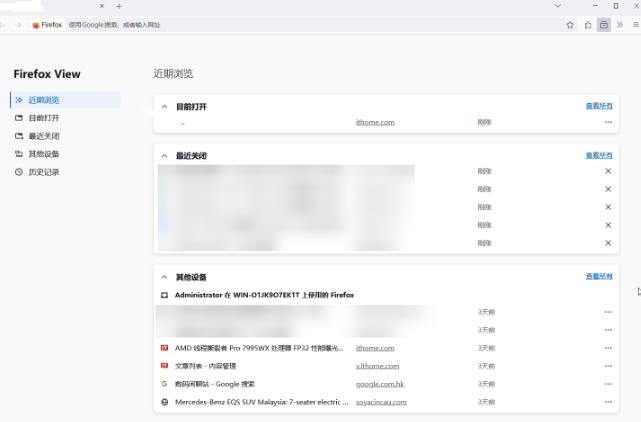Viewport: 641px width, 422px height.
Task: Click the red favicon on 文章列表 row
Action: coord(164,366)
